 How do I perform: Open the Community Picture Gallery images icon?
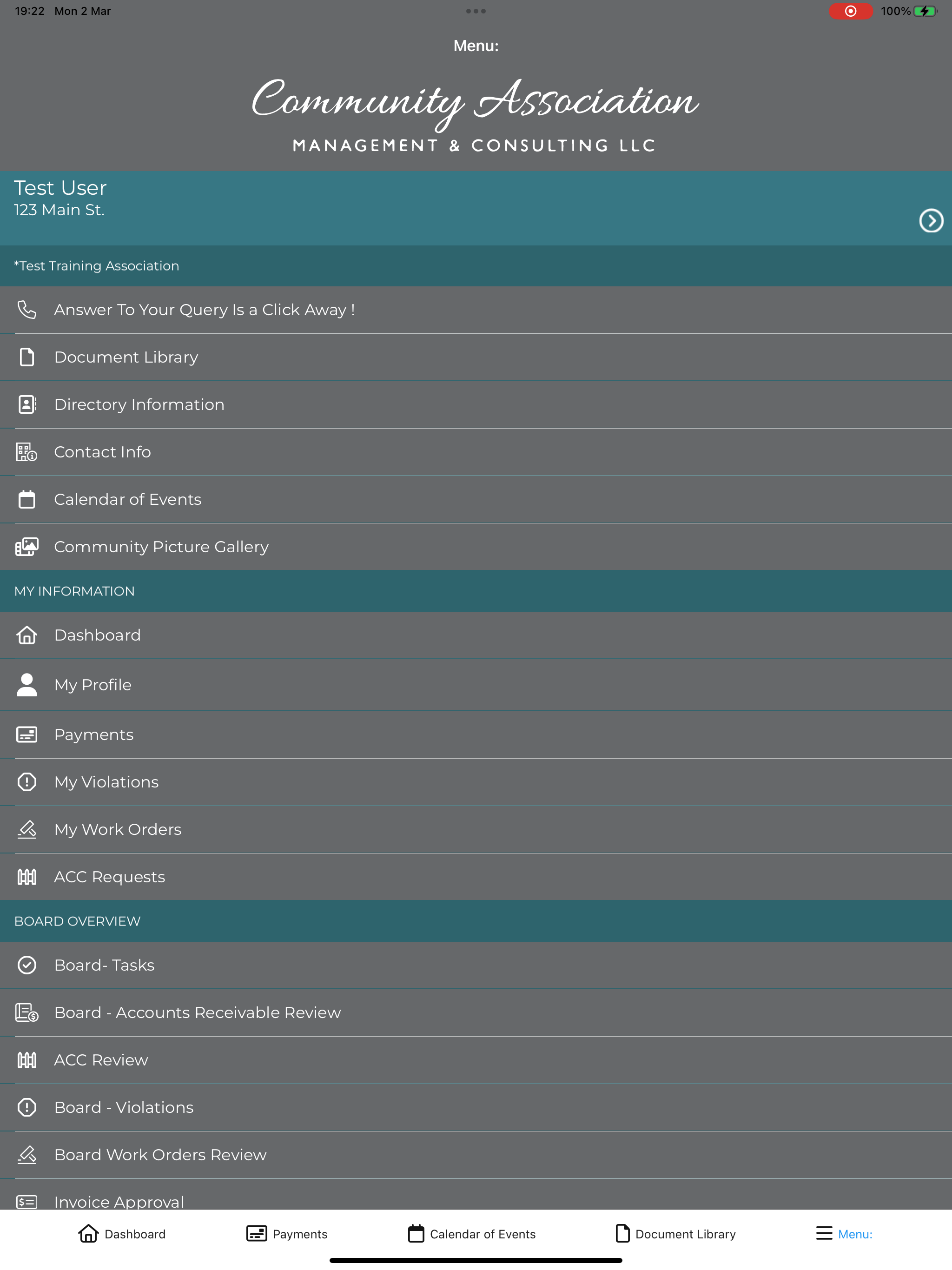(x=27, y=547)
